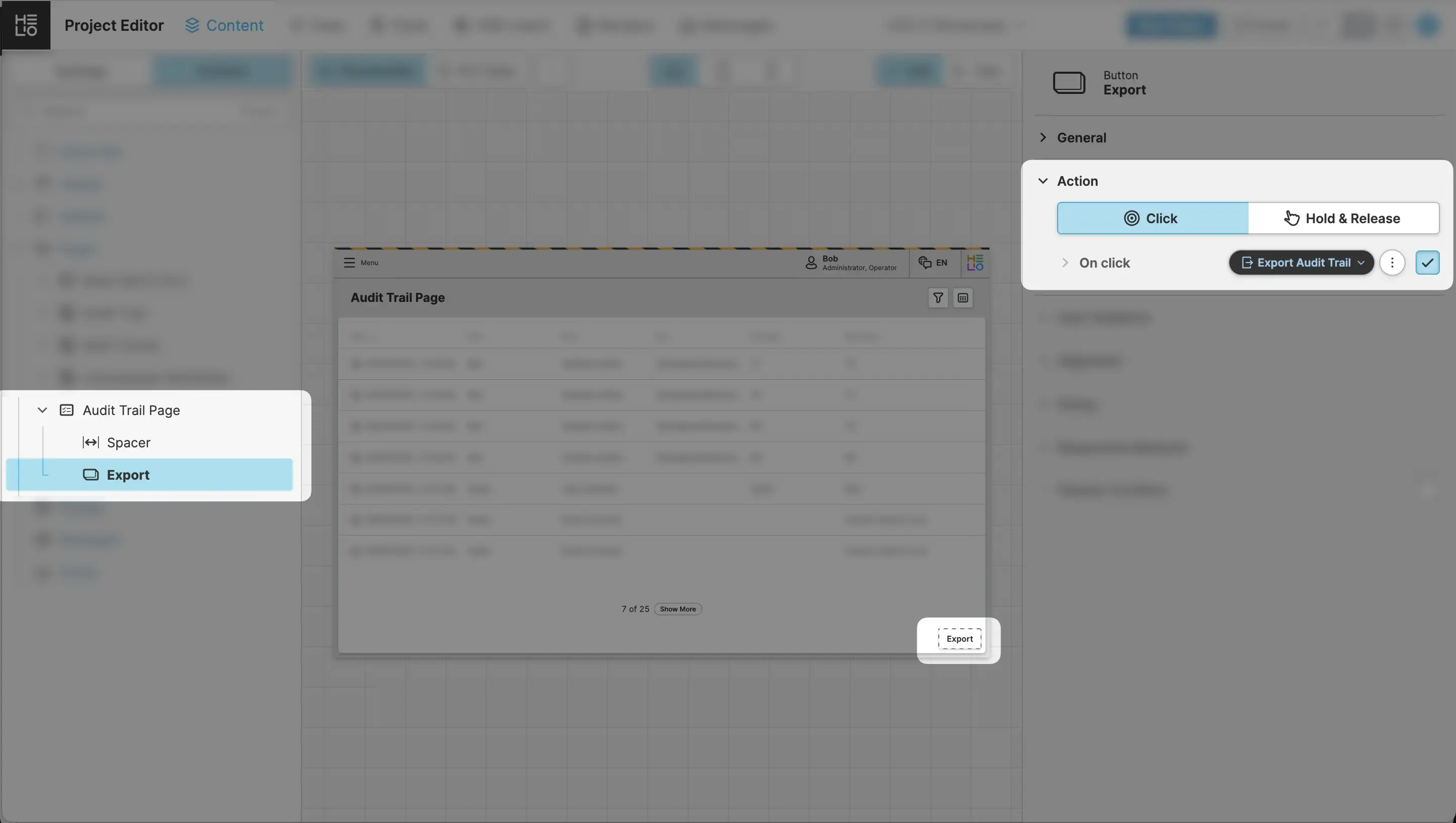Click the filter funnel icon on Audit Trail Page

coord(938,298)
